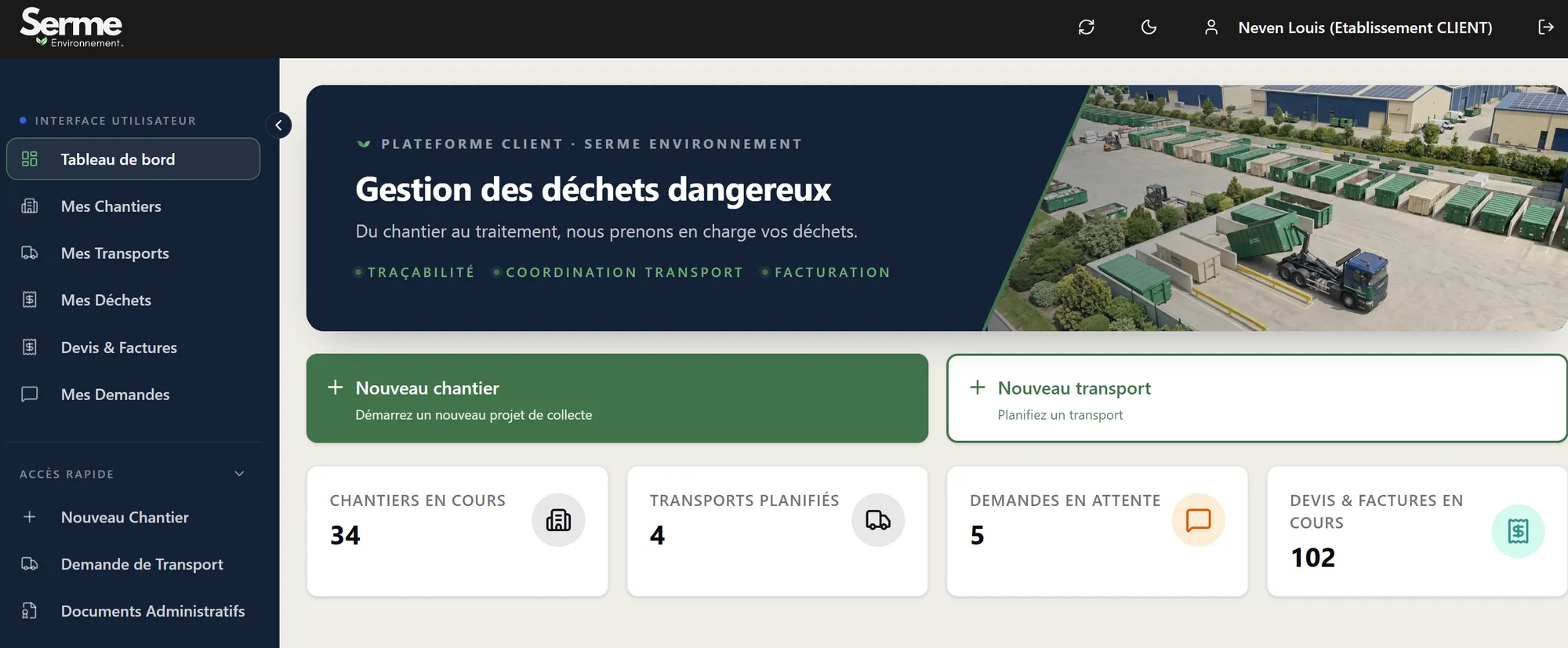Click the Demandes en attente value 5
Viewport: 1568px width, 648px height.
[x=977, y=536]
